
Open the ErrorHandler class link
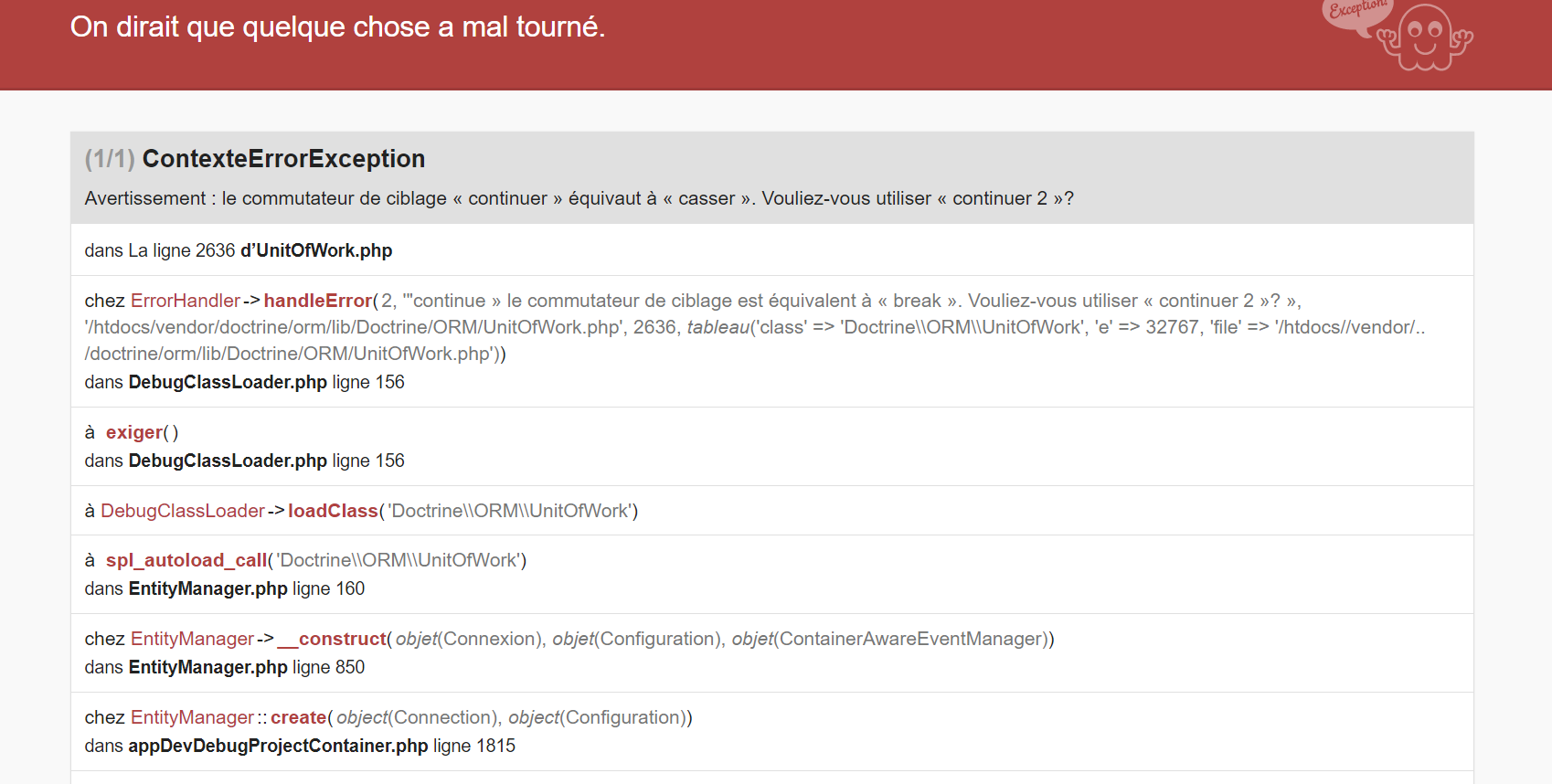click(186, 301)
